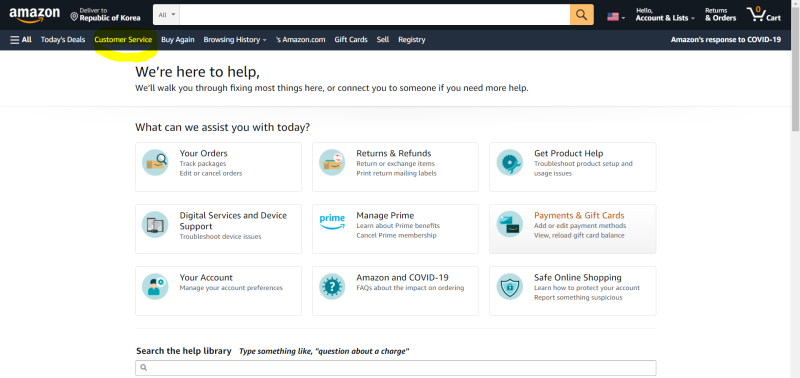Open the Returns & Refunds title link
800x378 pixels.
click(394, 153)
